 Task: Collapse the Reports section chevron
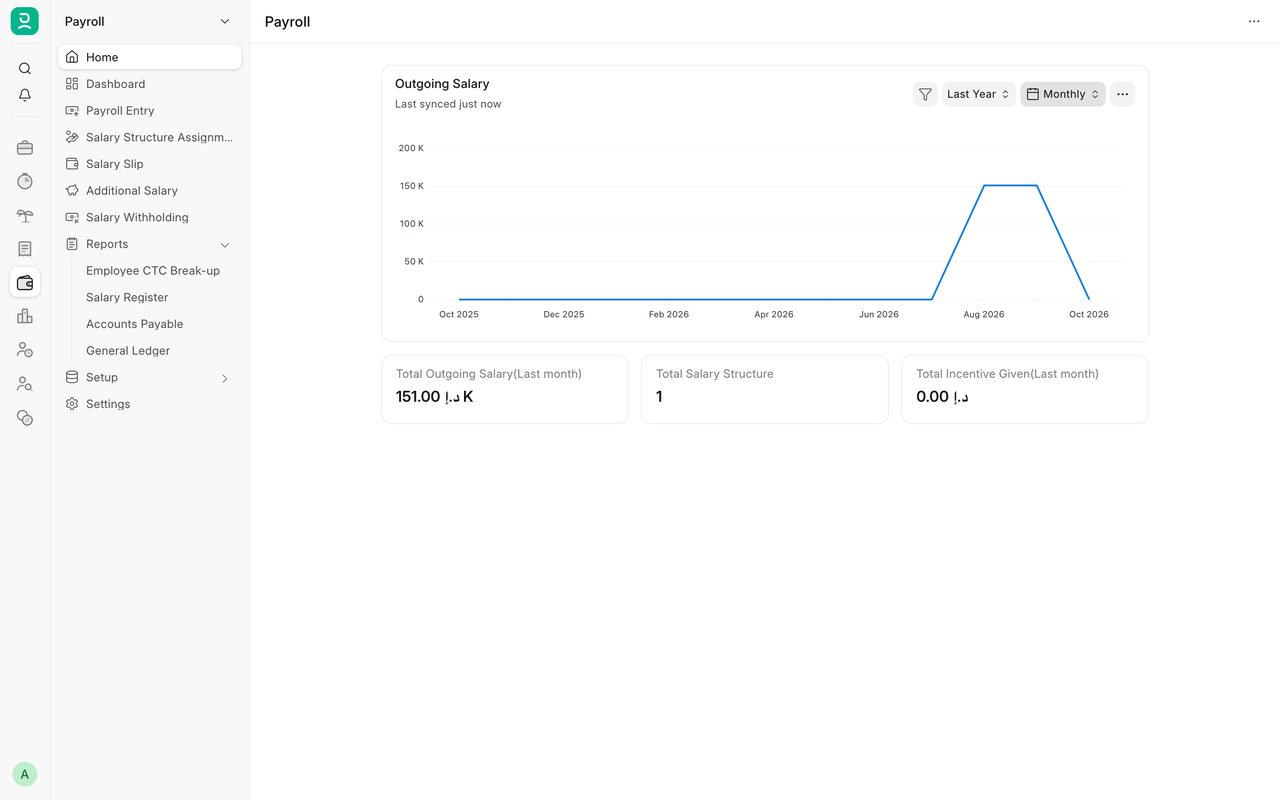point(225,245)
